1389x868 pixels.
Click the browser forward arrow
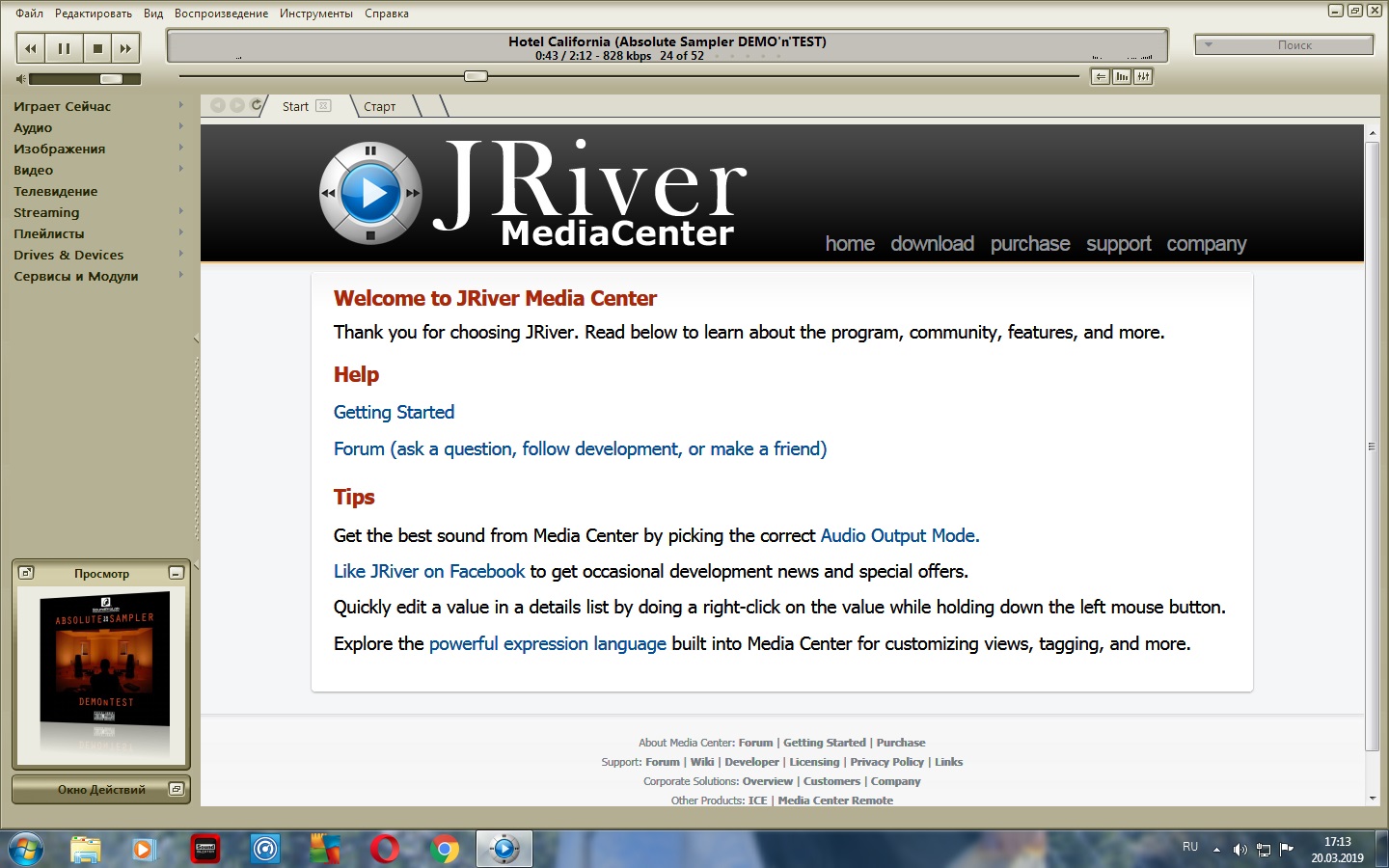pos(236,106)
